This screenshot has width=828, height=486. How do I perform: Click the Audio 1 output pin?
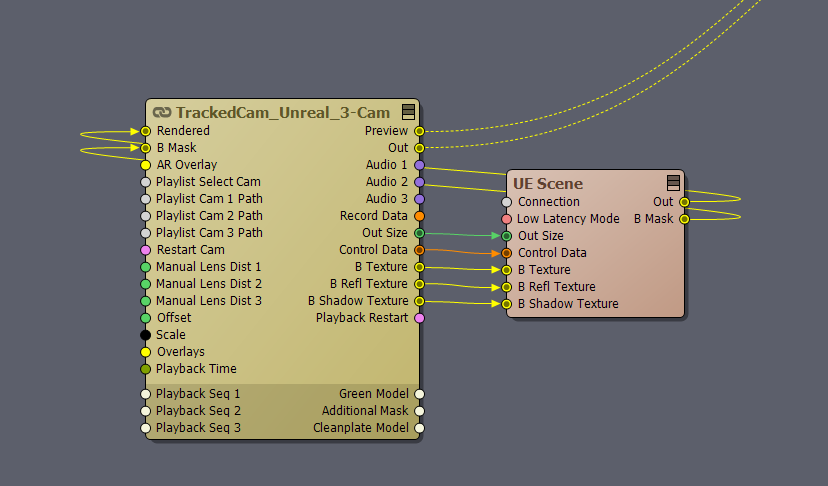[x=419, y=165]
